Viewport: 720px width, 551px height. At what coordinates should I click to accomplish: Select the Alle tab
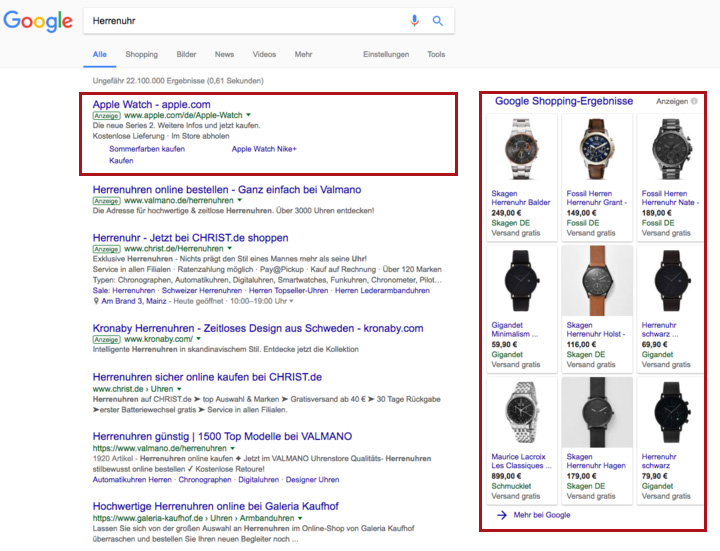click(x=100, y=54)
